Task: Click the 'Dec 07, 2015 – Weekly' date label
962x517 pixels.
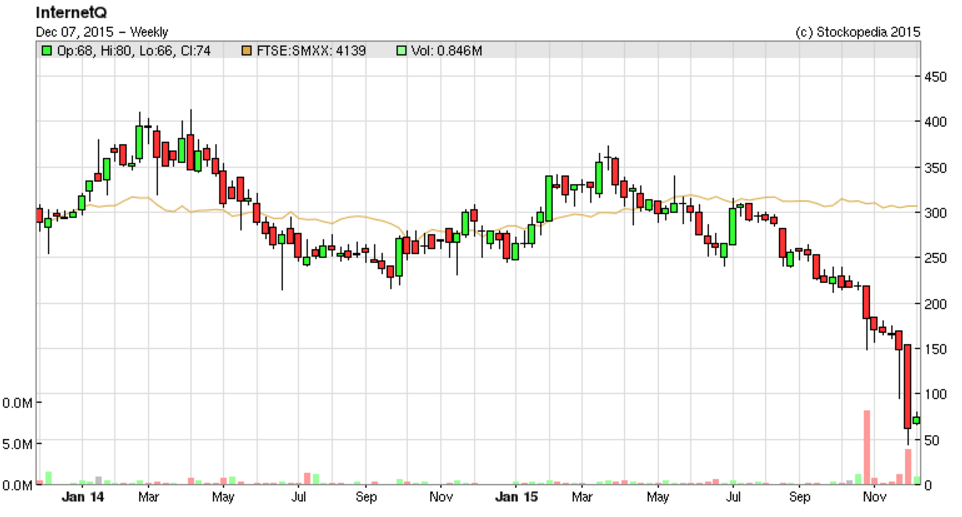Action: click(x=102, y=32)
